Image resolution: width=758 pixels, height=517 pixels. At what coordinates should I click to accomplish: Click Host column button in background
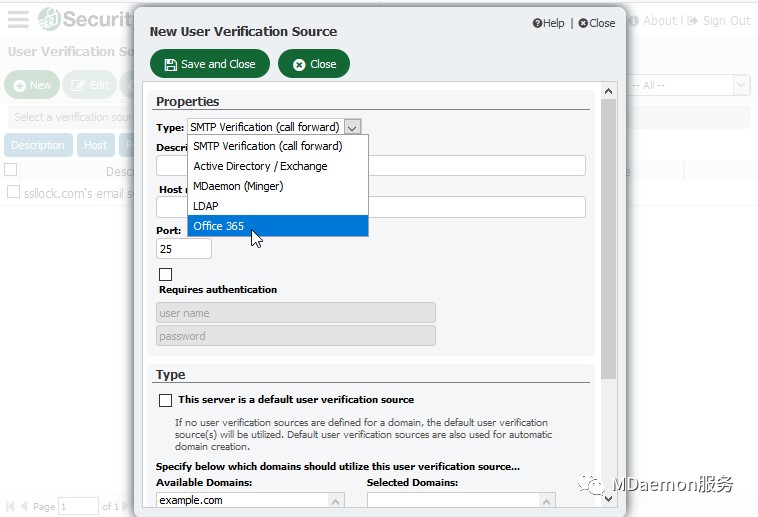point(96,145)
